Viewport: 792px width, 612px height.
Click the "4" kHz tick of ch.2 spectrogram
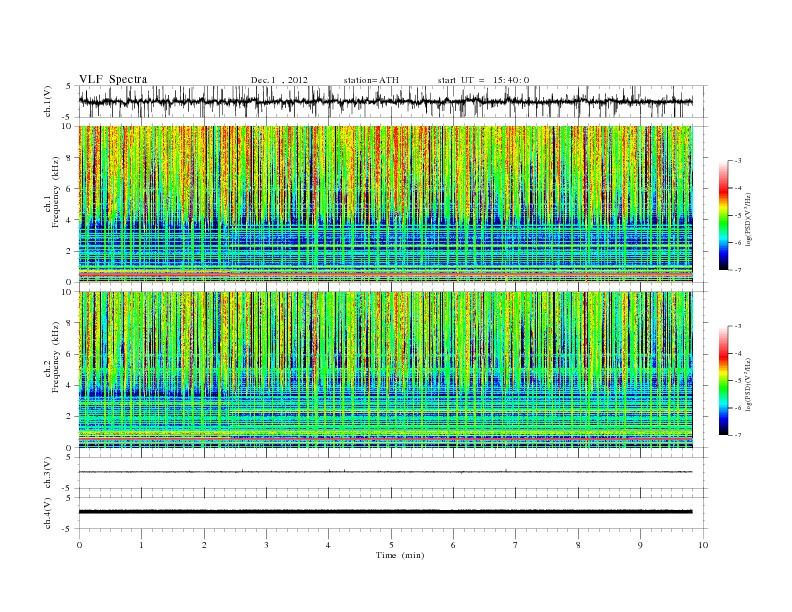[x=70, y=385]
